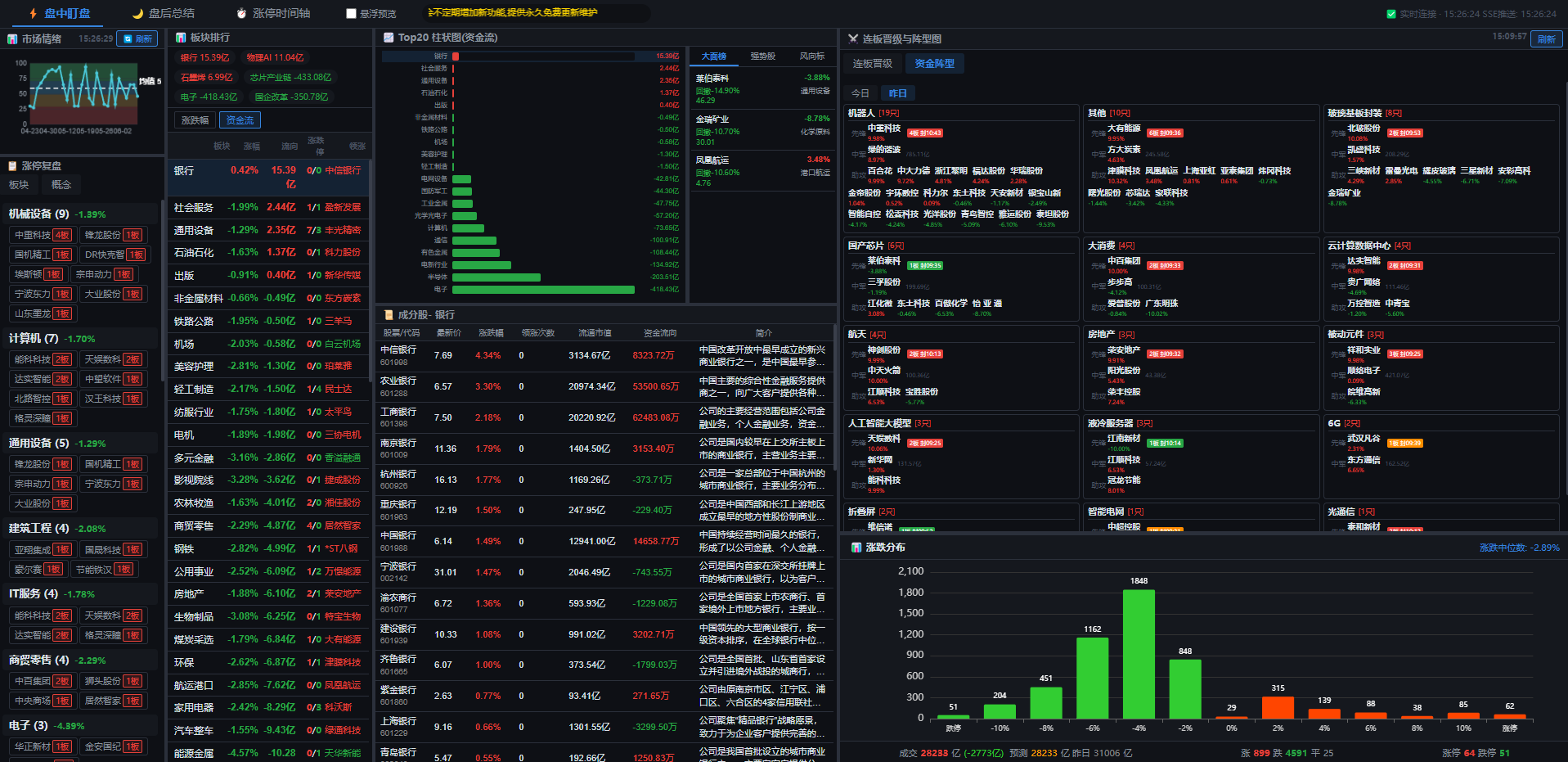Screen dimensions: 1568x762
Task: Switch to the 今日 view toggle
Action: pos(860,93)
